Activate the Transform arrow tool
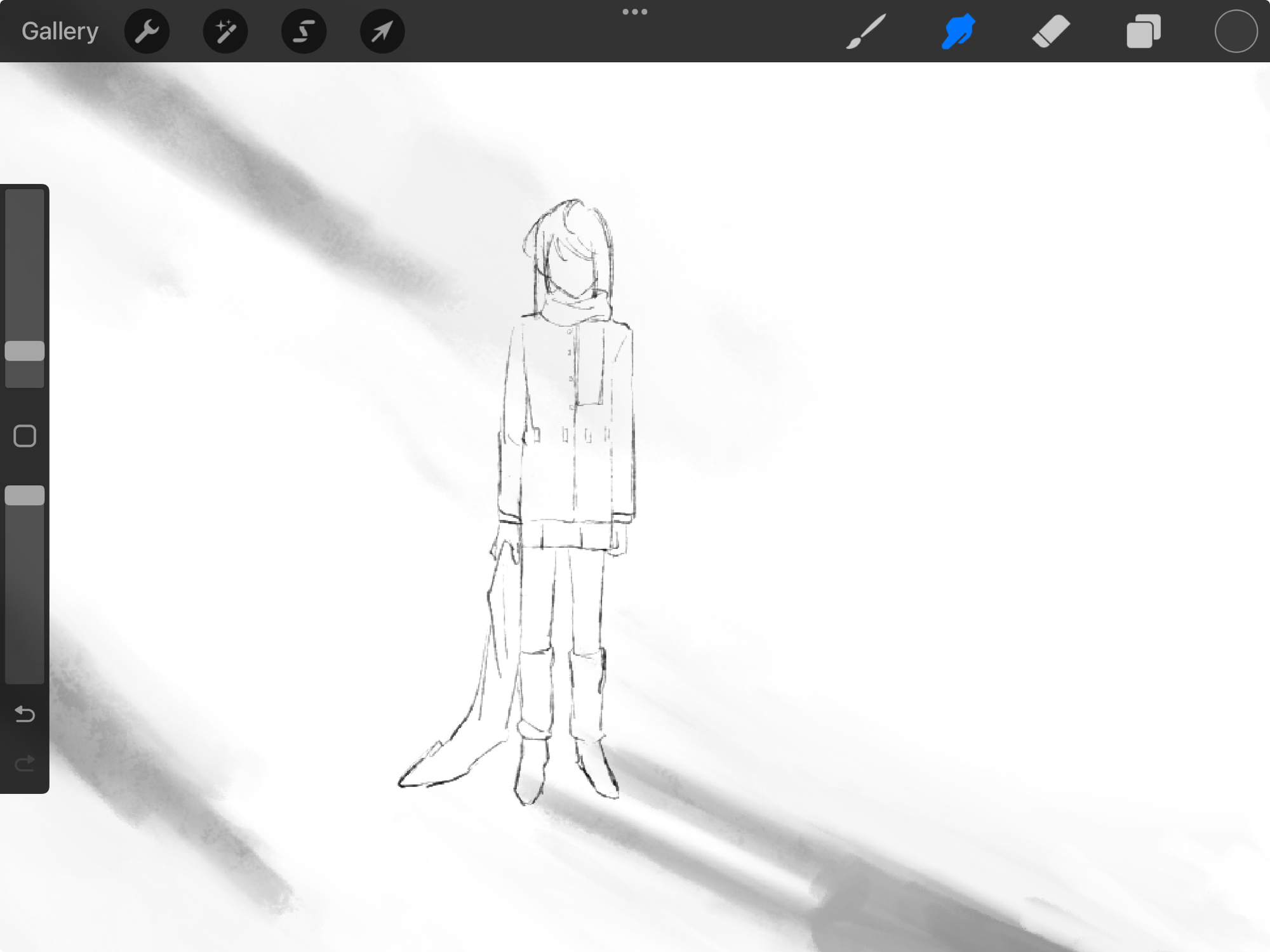 [382, 31]
